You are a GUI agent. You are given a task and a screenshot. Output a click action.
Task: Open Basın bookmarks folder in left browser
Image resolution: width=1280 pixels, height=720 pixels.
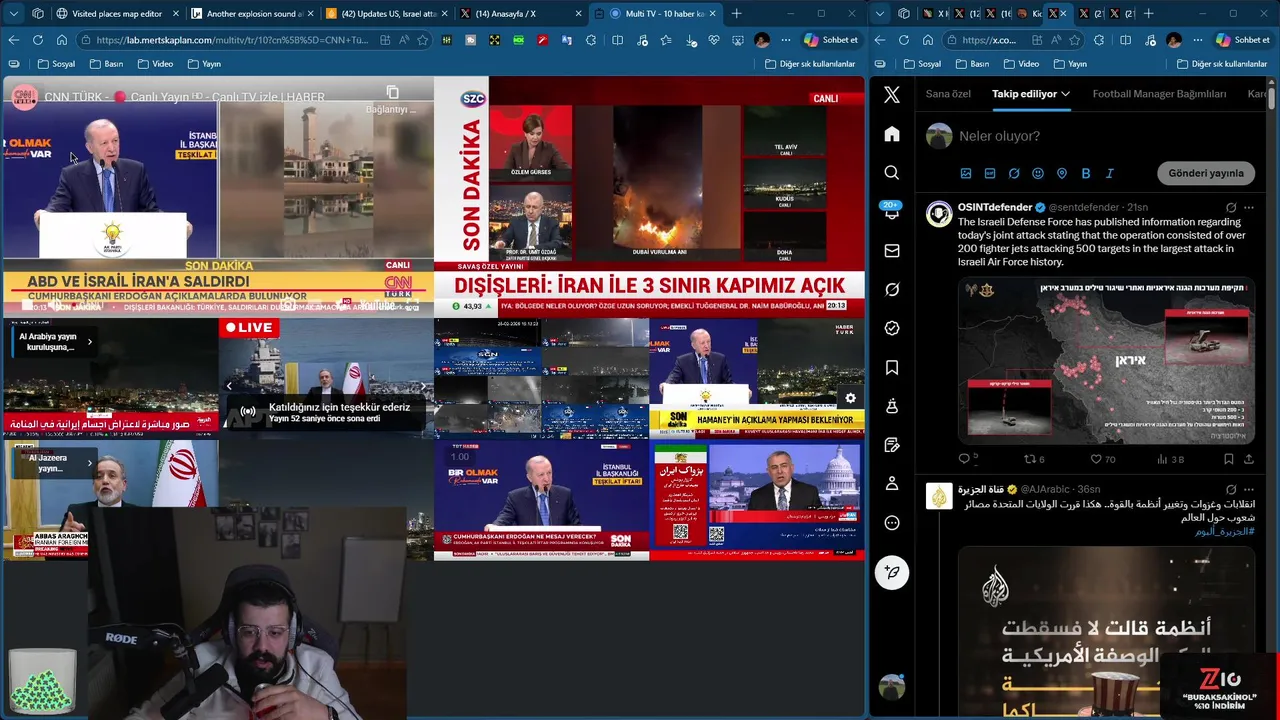[x=106, y=64]
